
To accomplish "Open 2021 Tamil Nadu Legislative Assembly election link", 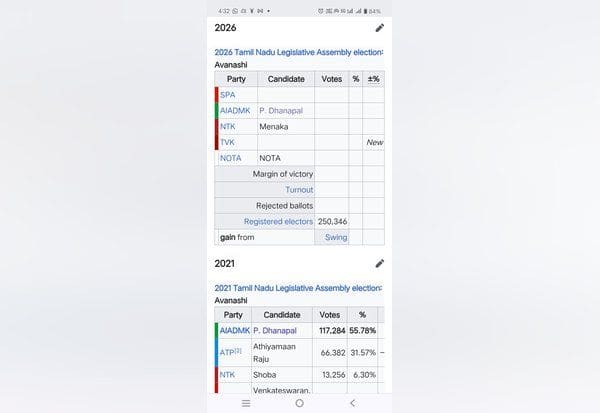I will (x=298, y=288).
